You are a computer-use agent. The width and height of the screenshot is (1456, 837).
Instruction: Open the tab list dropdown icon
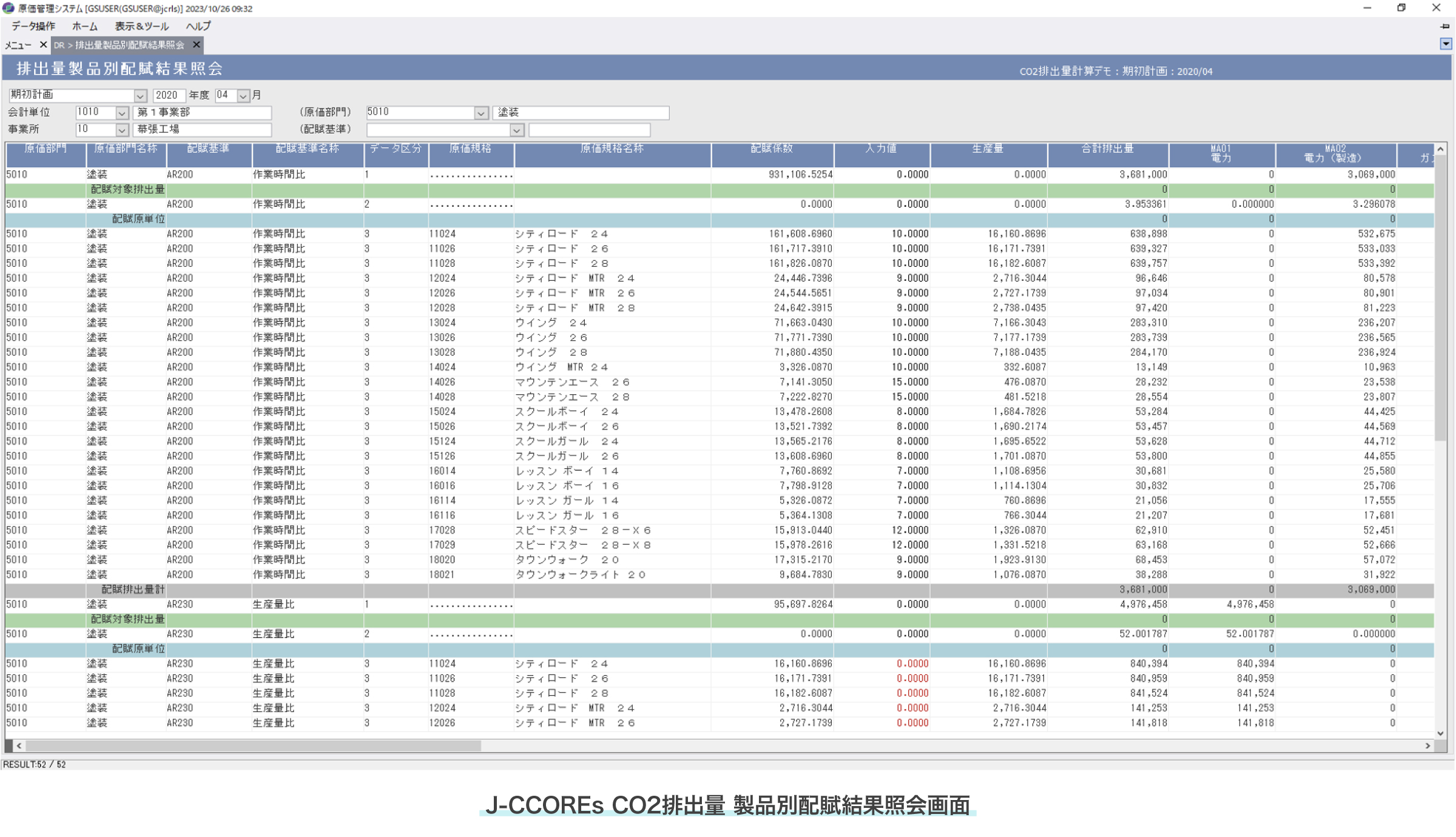tap(1446, 44)
